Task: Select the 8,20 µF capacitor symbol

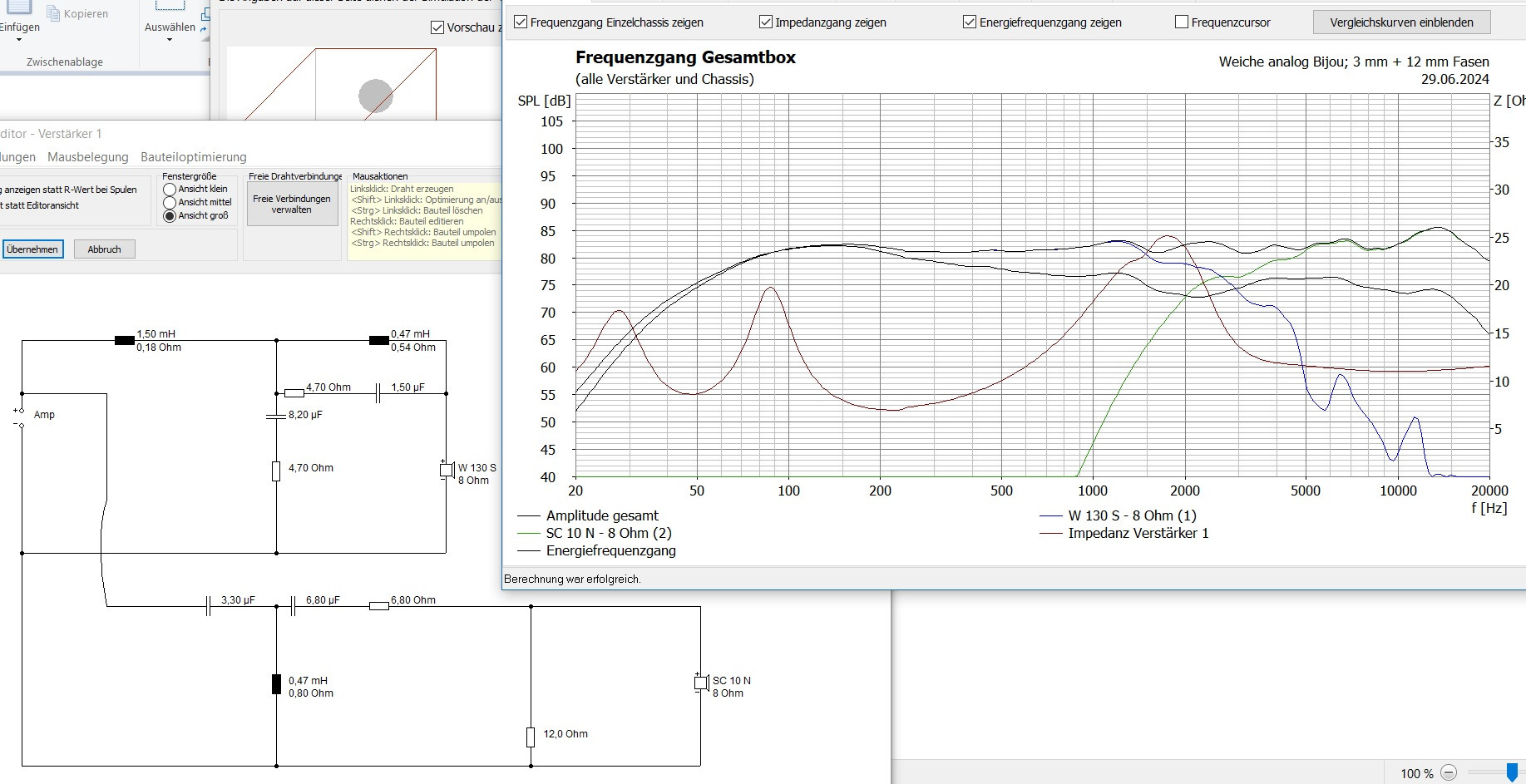Action: point(276,415)
